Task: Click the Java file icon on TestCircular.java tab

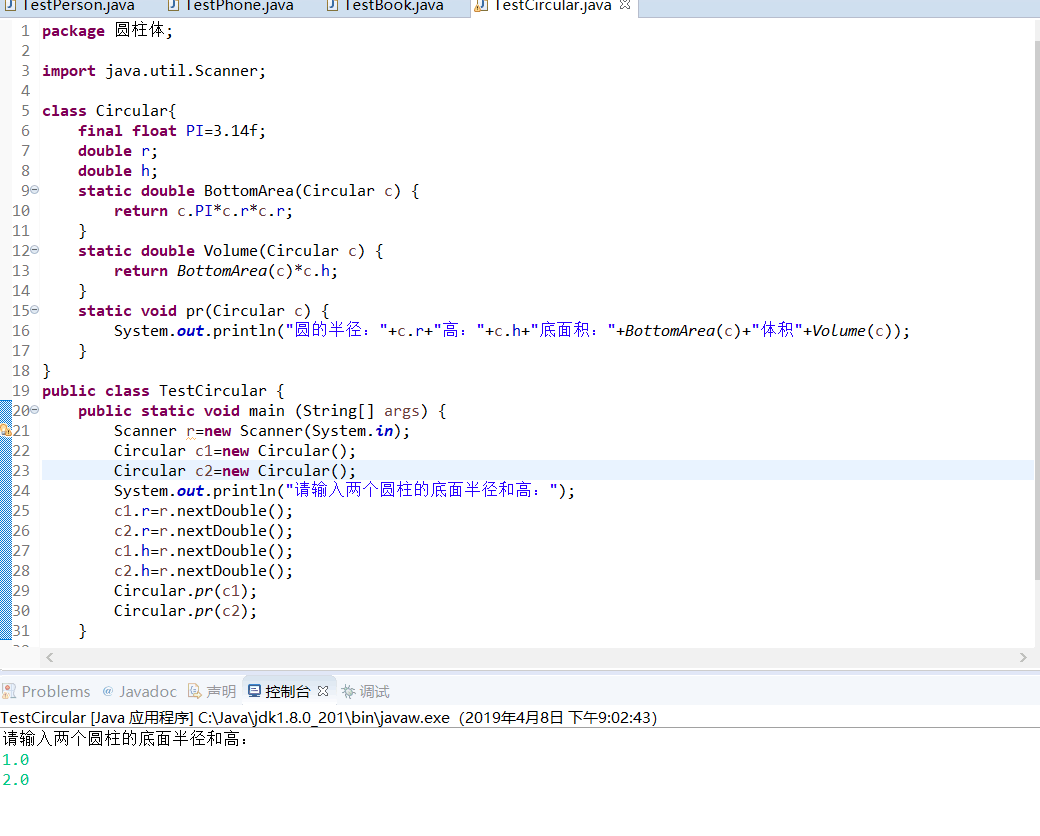Action: (x=481, y=6)
